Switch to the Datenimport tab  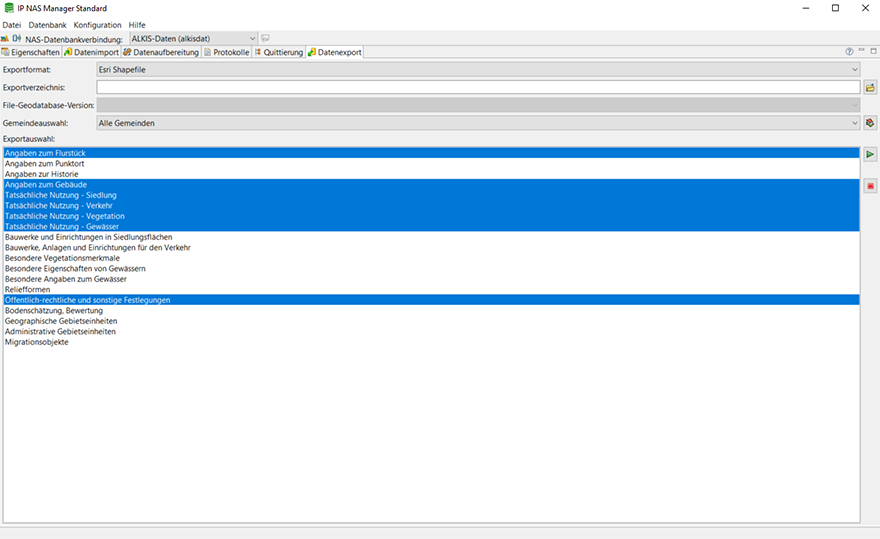[x=92, y=52]
